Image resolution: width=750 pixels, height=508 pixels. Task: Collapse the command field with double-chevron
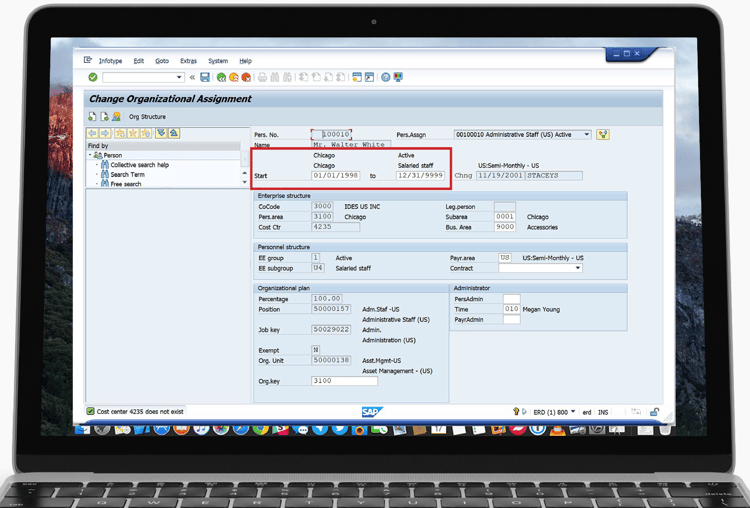pyautogui.click(x=192, y=77)
